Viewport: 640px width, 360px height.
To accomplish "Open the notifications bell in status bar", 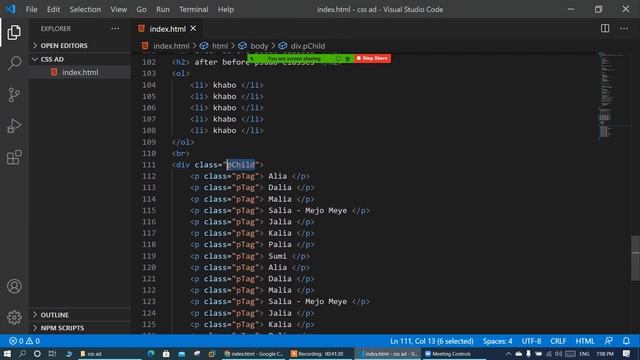I will (x=626, y=341).
